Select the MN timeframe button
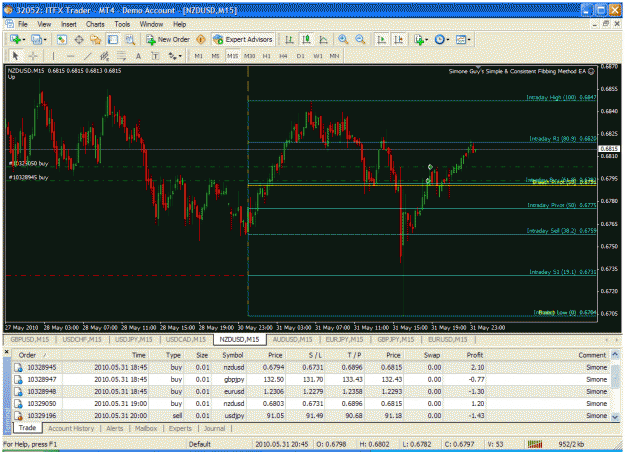 pos(334,56)
